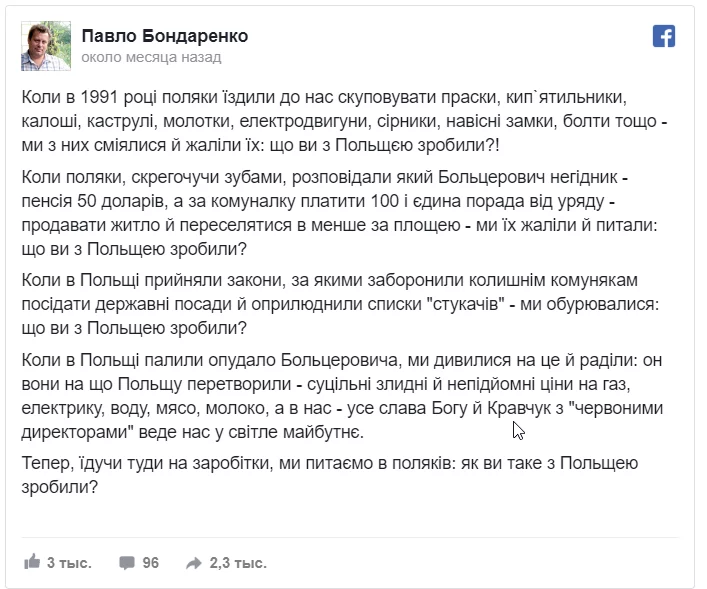The image size is (707, 589).
Task: View the '2,3 тыс.' shares count
Action: click(238, 563)
